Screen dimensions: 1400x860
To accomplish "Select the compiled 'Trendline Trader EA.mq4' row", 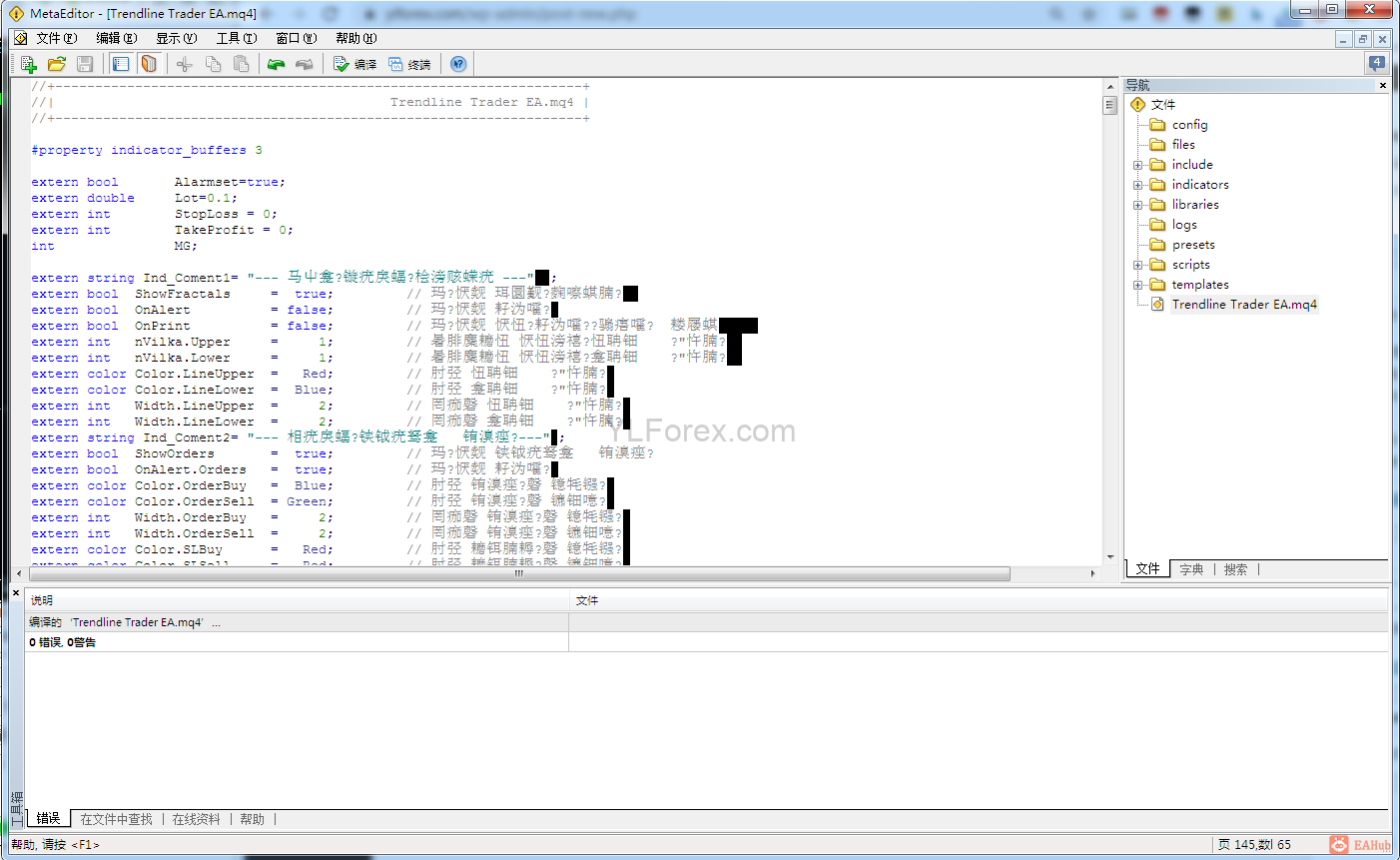I will 706,622.
